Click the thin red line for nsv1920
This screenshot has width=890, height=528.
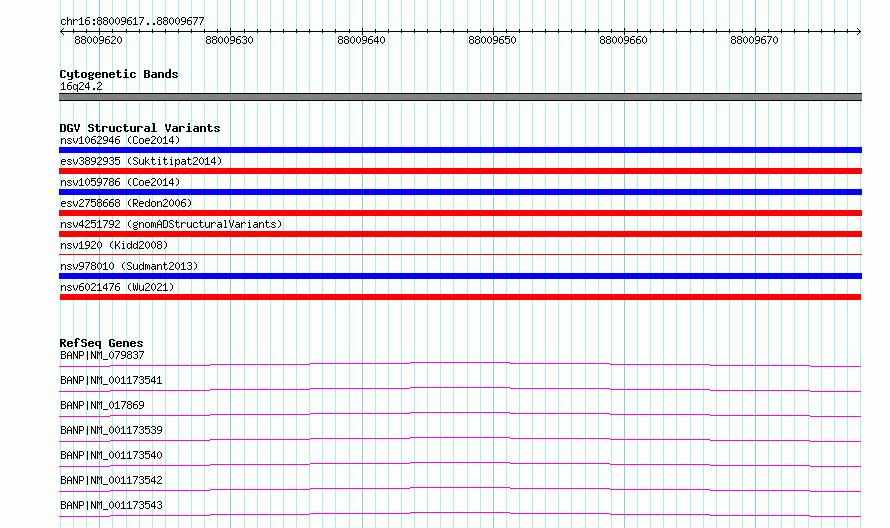click(460, 255)
